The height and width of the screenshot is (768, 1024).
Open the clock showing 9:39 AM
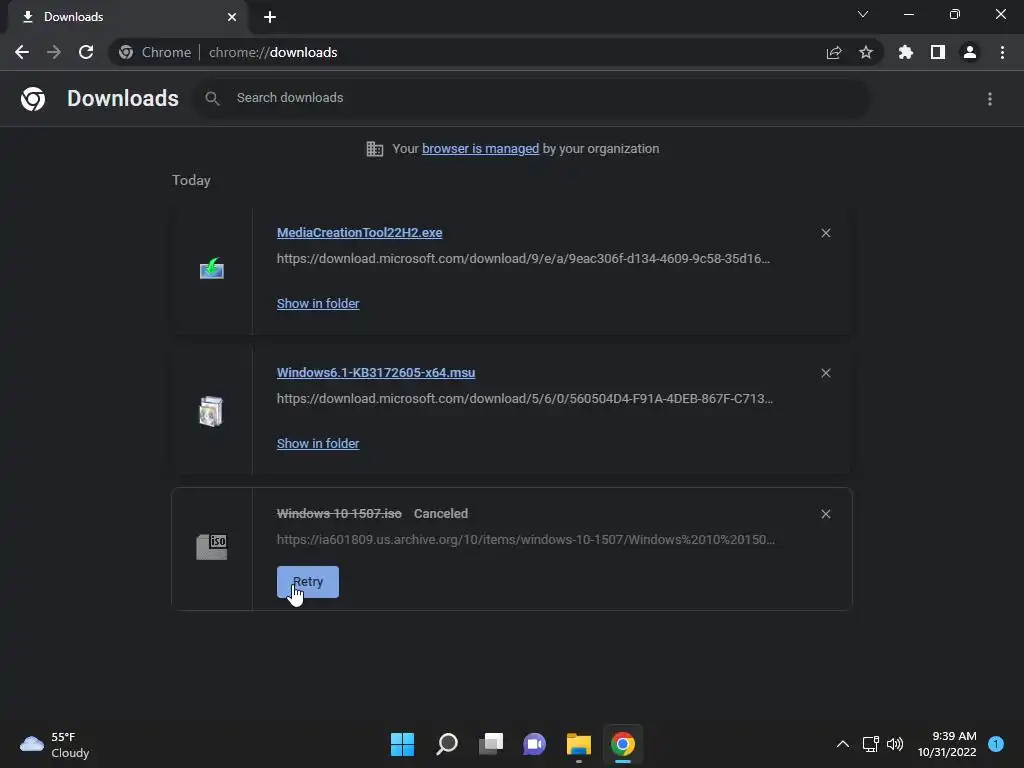point(947,744)
